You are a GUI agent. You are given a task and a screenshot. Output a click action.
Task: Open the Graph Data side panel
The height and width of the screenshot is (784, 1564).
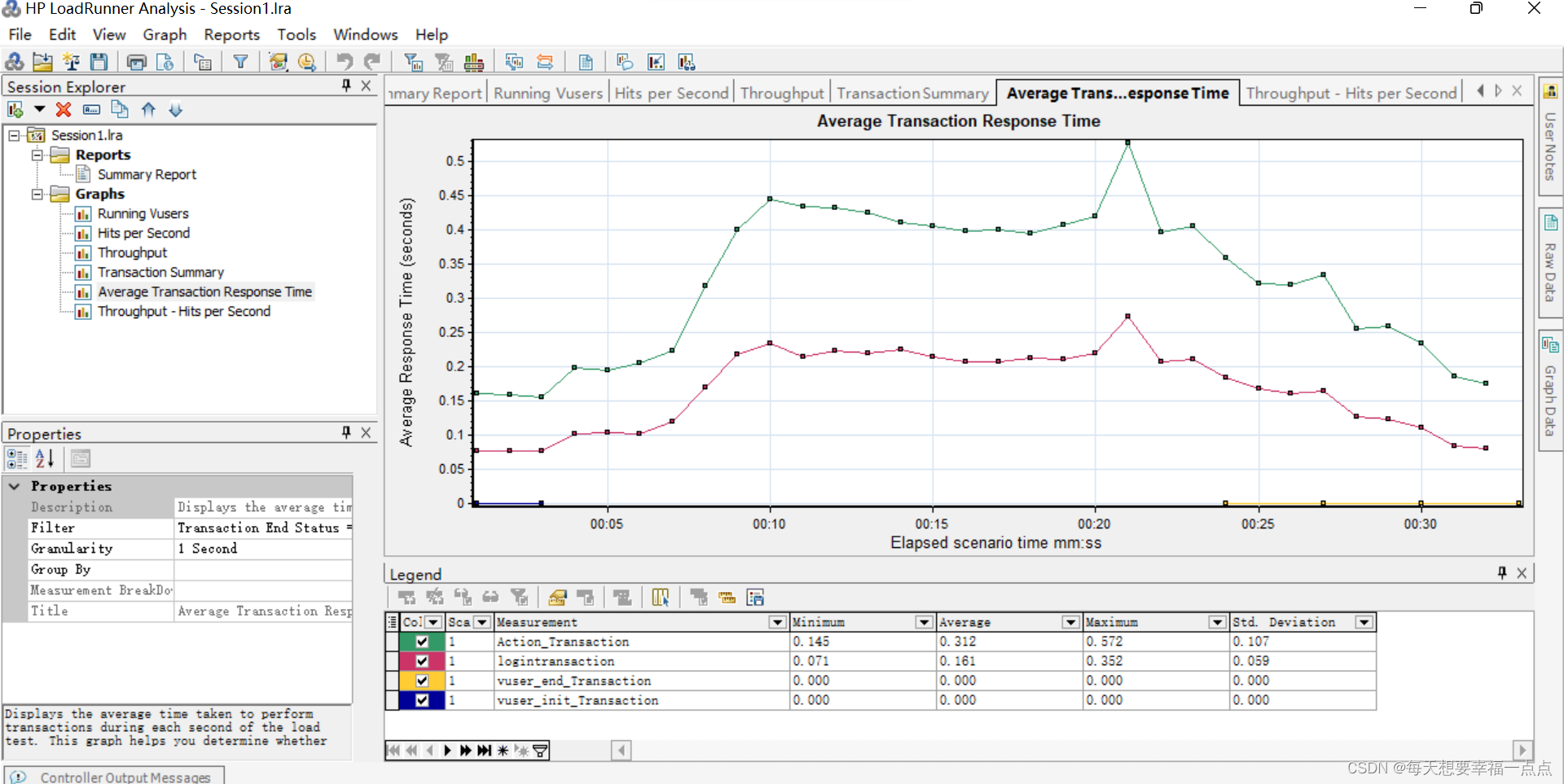pos(1550,389)
